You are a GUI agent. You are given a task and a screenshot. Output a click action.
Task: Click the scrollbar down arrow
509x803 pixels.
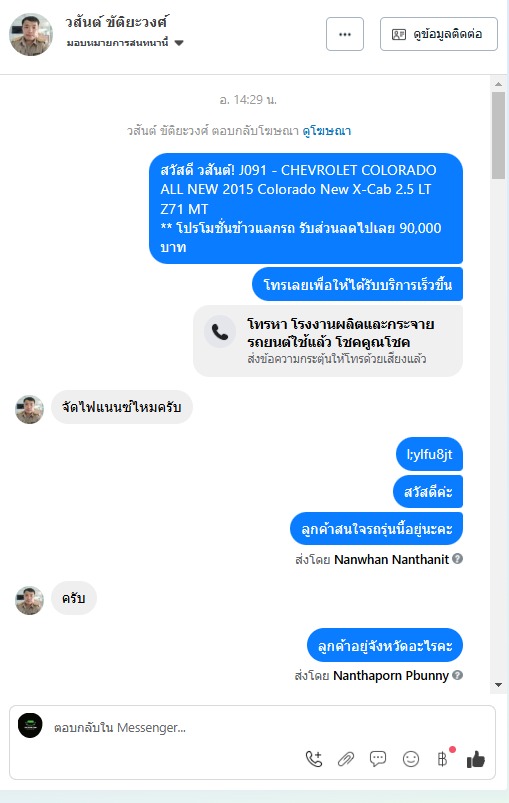tap(498, 685)
